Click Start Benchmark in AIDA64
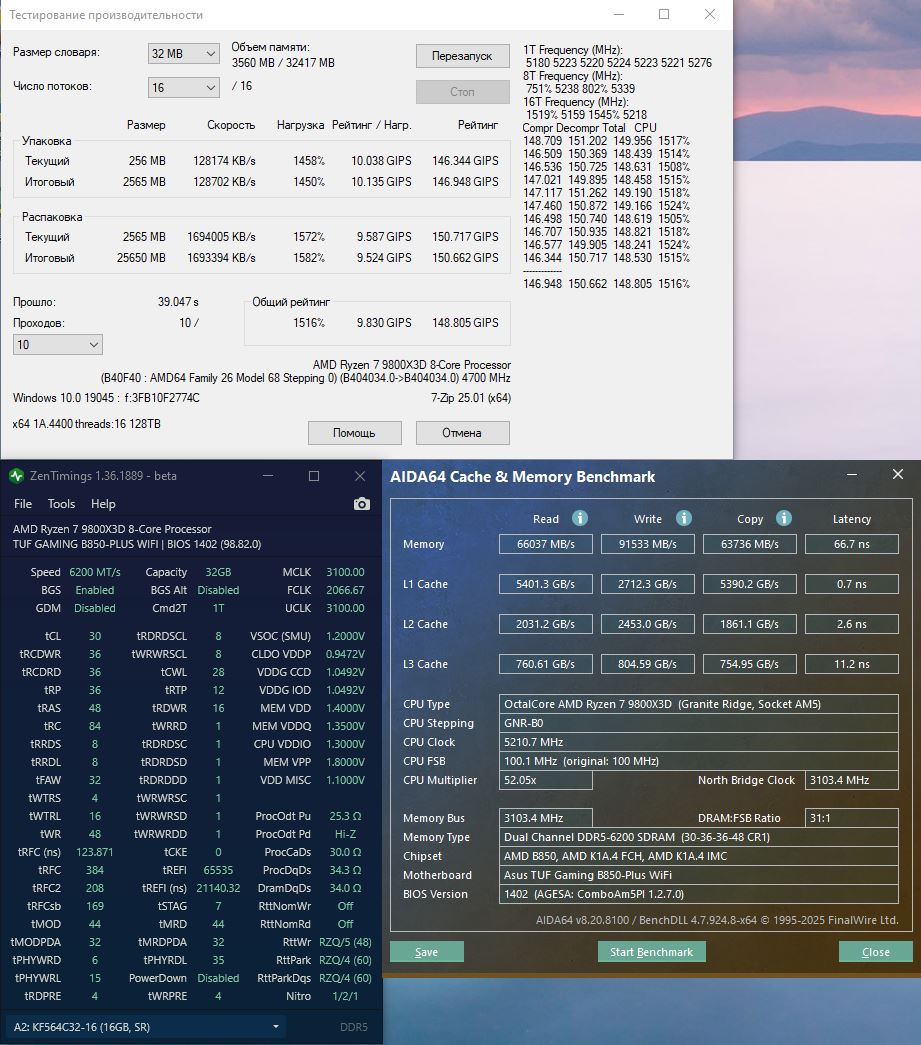The image size is (921, 1045). (651, 952)
